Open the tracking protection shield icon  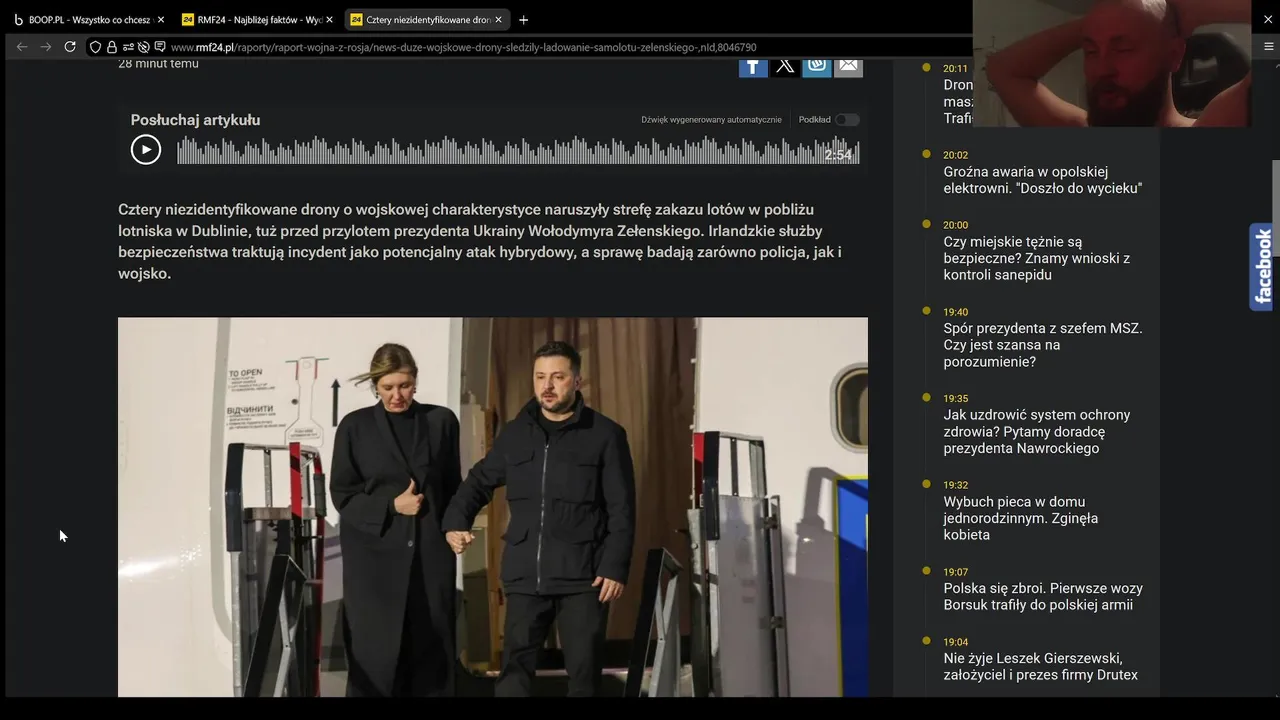pos(95,47)
